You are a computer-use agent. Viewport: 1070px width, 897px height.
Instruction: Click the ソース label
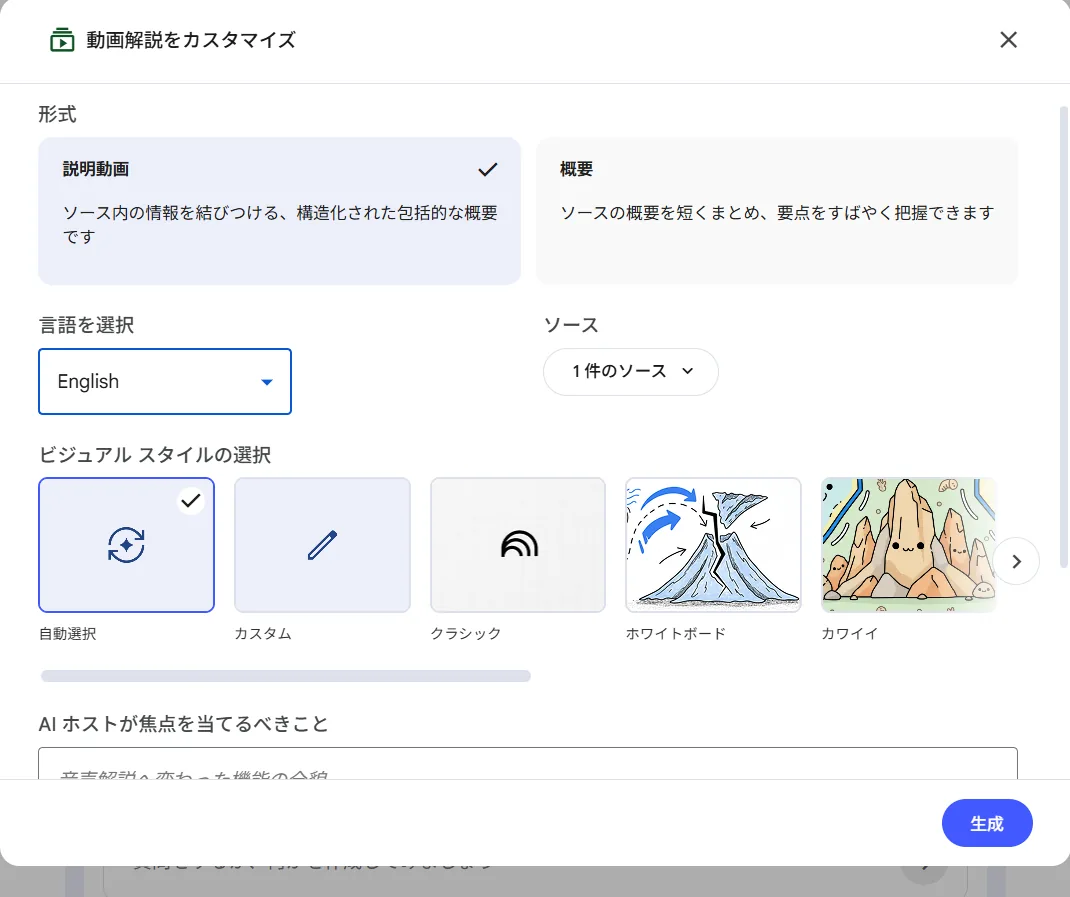[x=571, y=325]
